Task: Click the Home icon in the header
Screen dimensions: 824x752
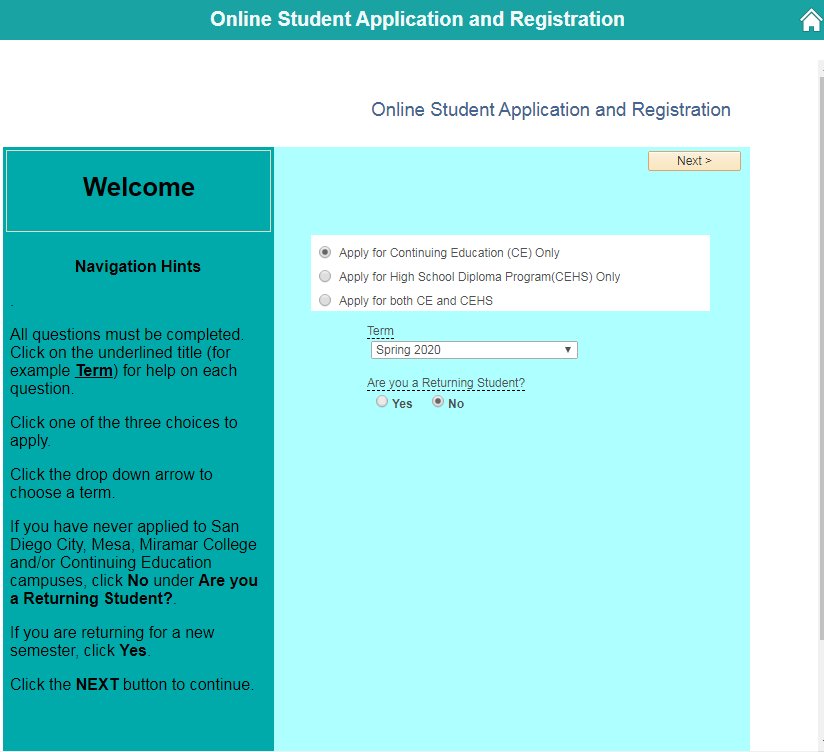Action: tap(811, 21)
